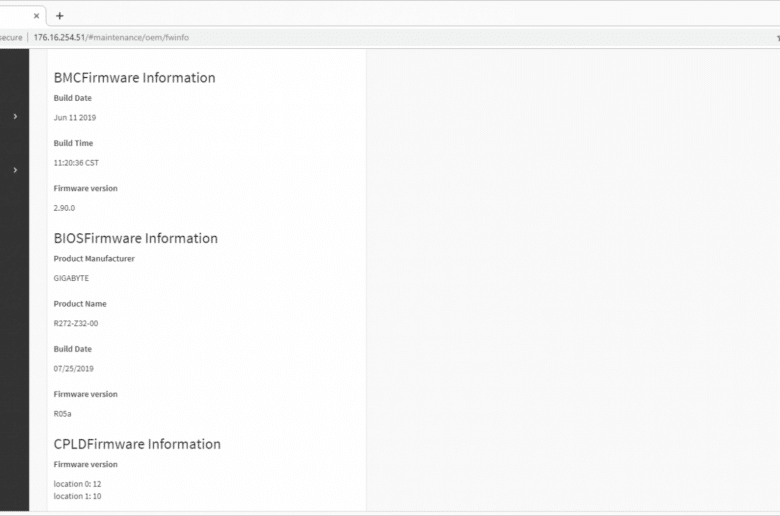Select the build time 11:20:36 CST
The image size is (780, 516).
click(x=76, y=163)
